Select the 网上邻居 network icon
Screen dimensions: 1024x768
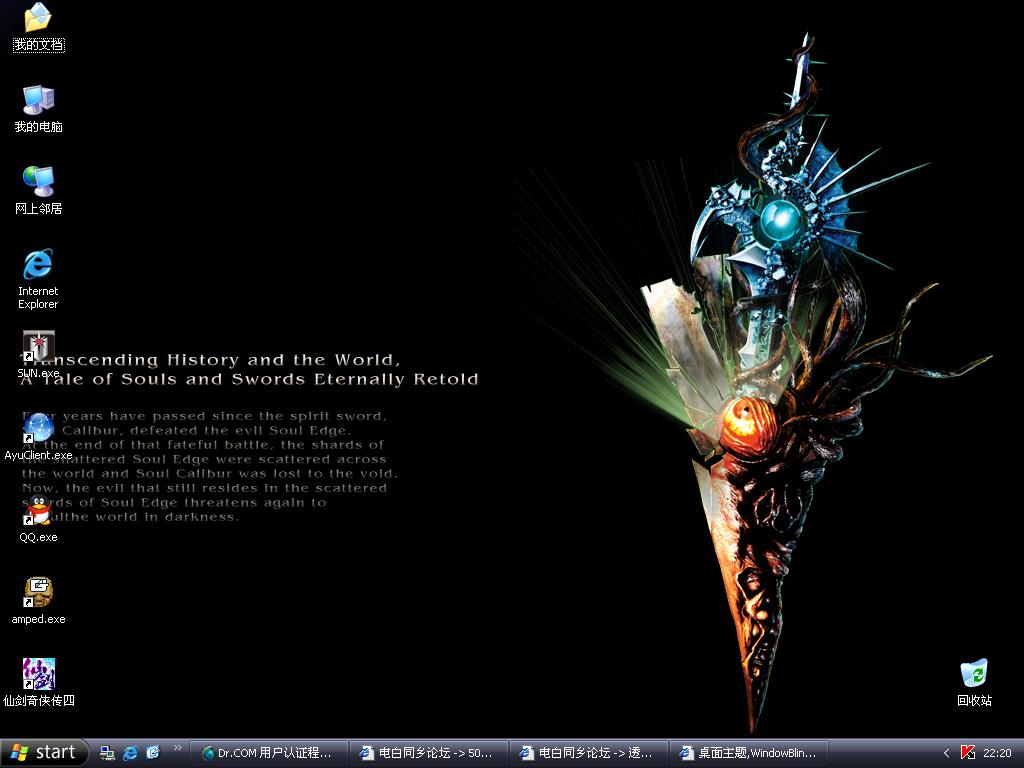[x=38, y=182]
